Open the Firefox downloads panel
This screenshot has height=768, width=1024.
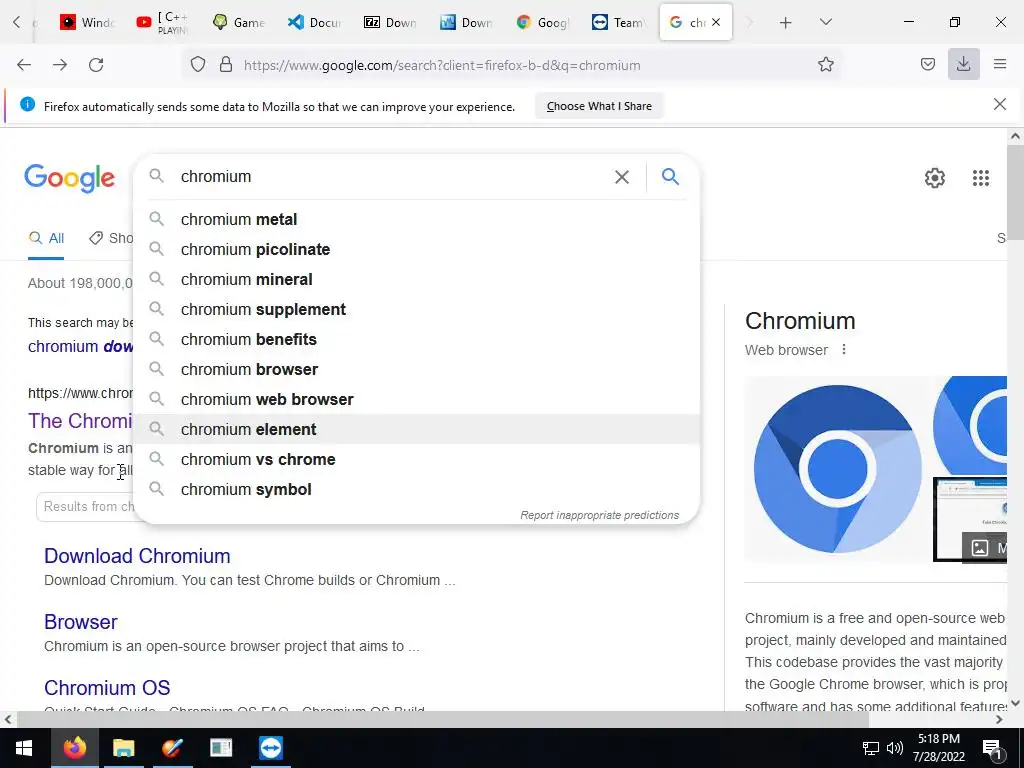point(963,64)
